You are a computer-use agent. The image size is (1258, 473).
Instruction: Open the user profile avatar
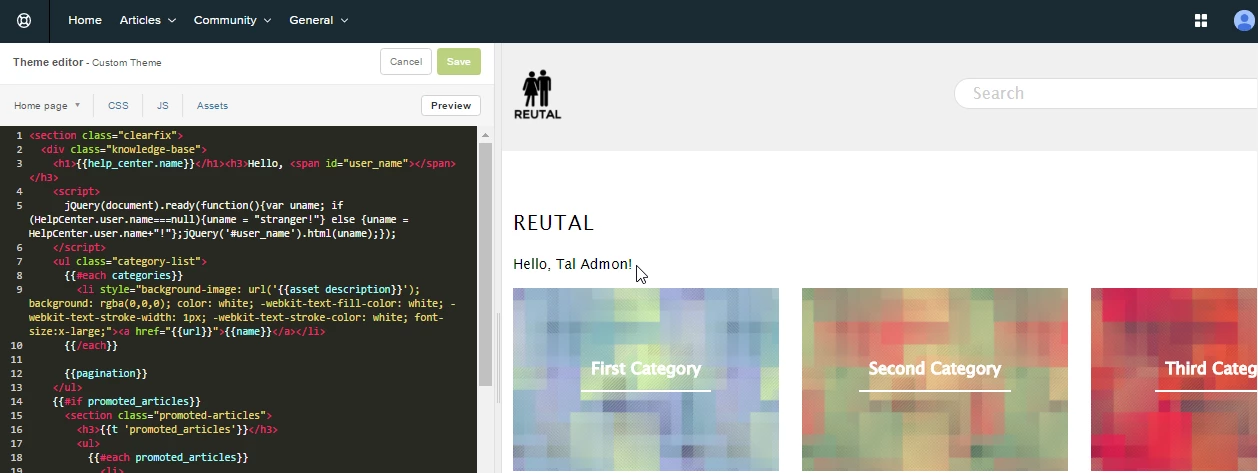pyautogui.click(x=1244, y=21)
